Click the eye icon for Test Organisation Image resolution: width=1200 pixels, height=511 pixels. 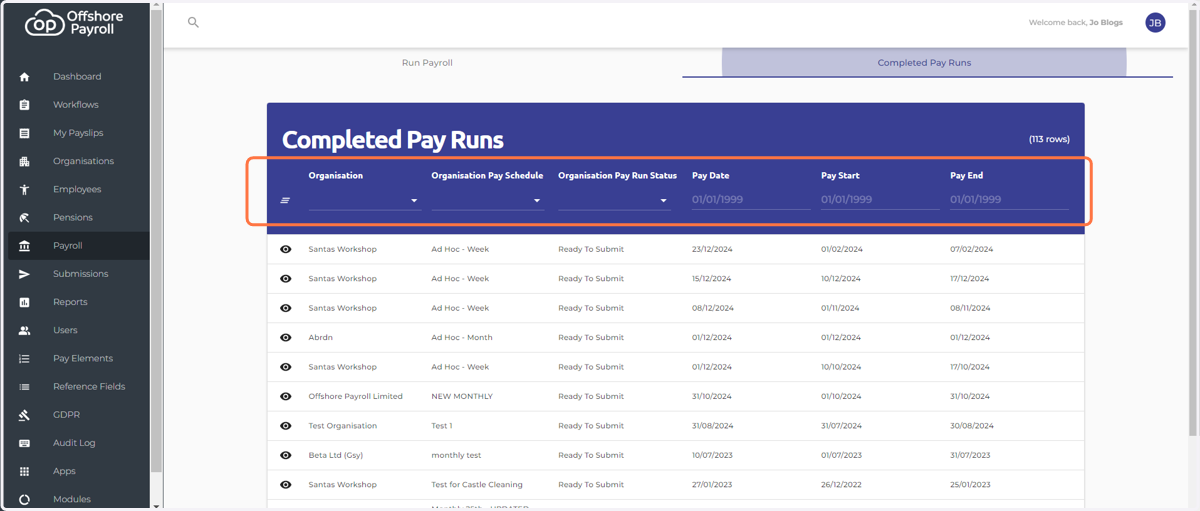coord(286,426)
